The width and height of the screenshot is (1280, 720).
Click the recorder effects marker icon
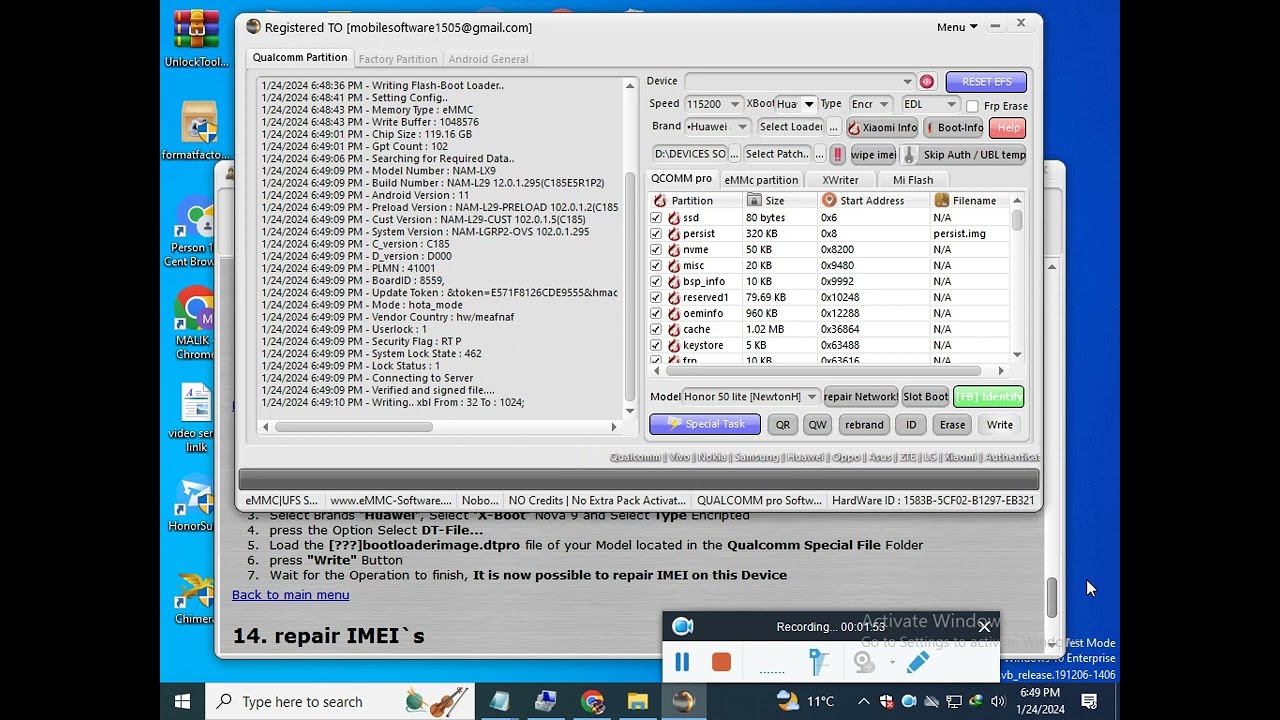pos(819,662)
